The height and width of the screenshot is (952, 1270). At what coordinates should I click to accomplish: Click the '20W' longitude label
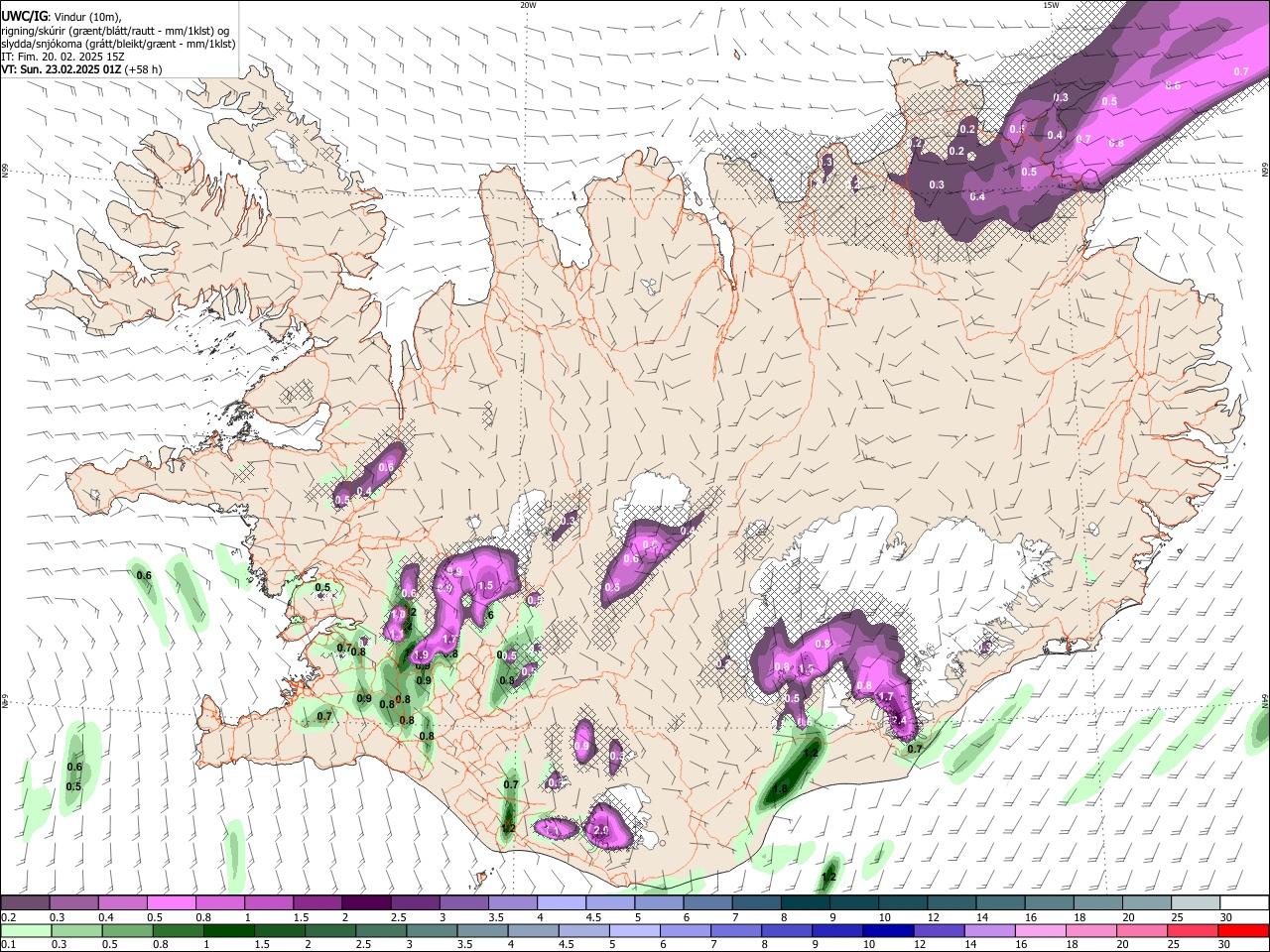click(528, 5)
